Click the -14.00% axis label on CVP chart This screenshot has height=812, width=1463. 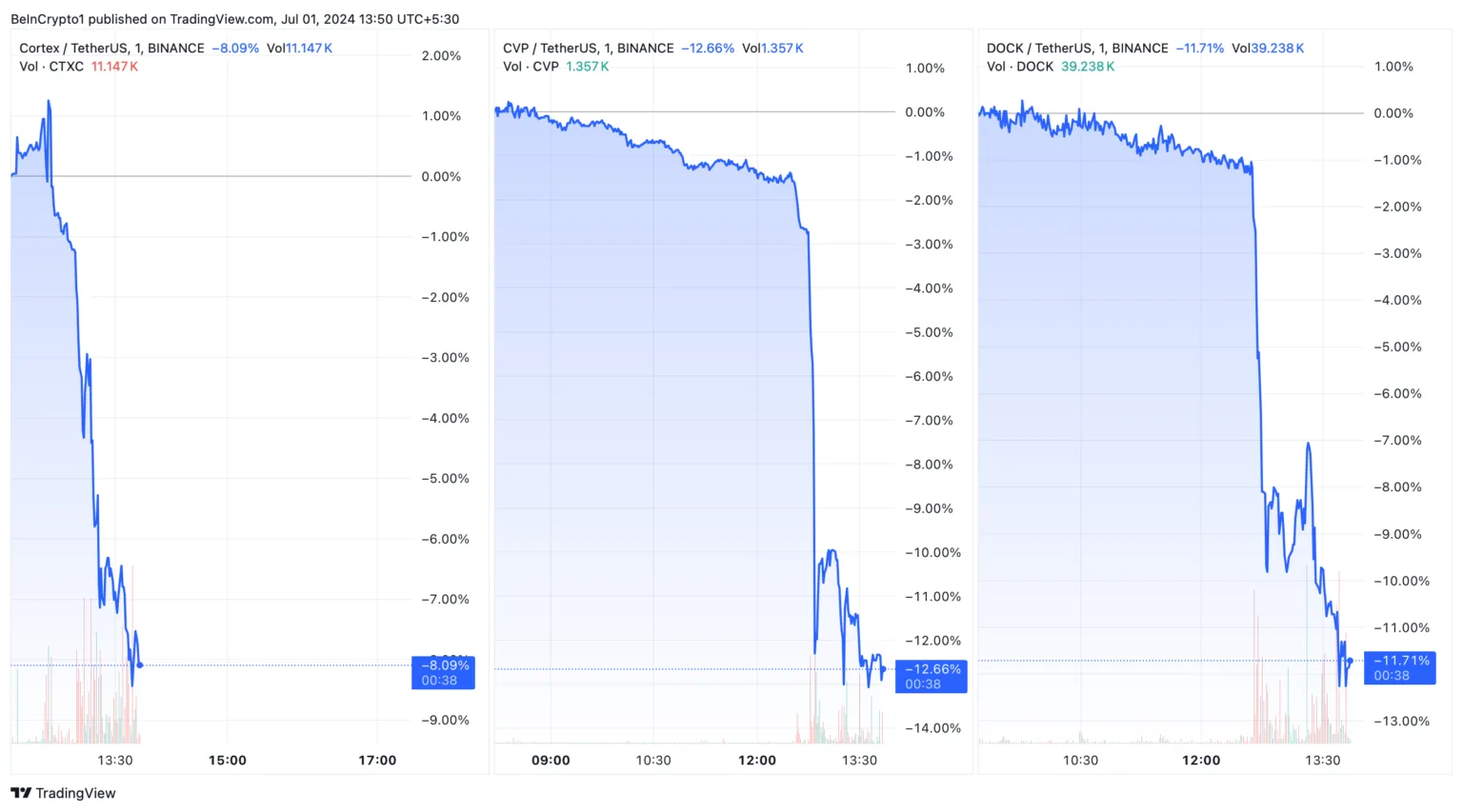932,728
